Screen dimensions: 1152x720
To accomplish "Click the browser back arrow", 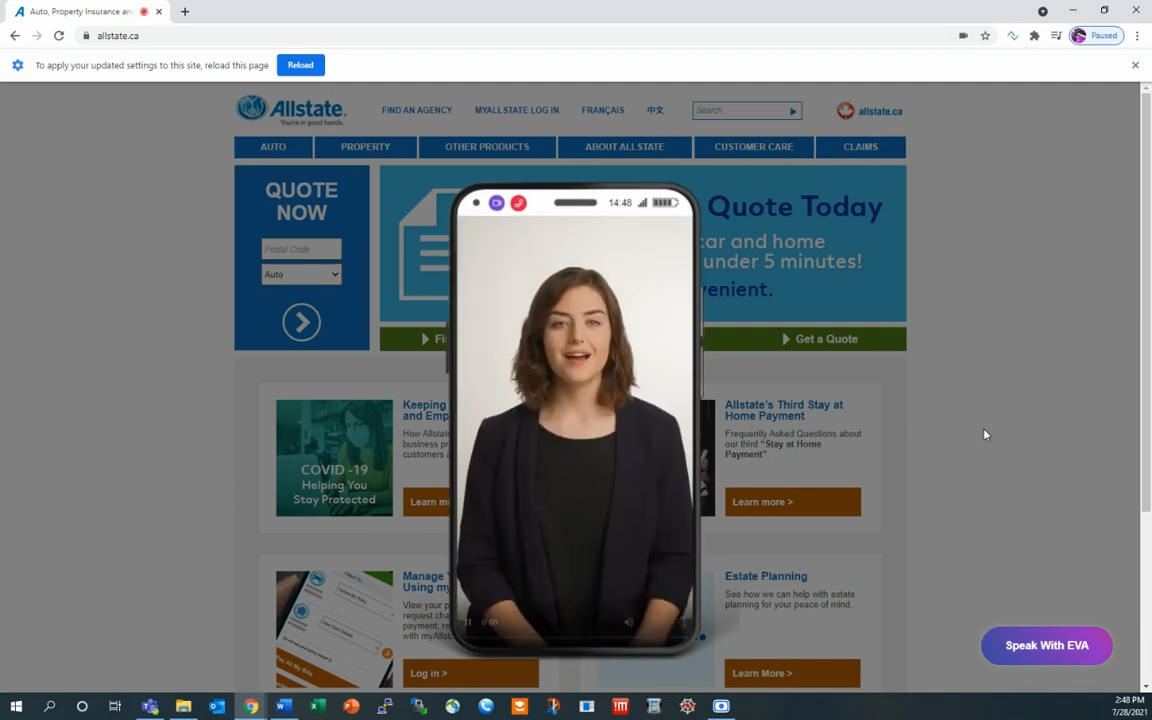I will tap(15, 35).
